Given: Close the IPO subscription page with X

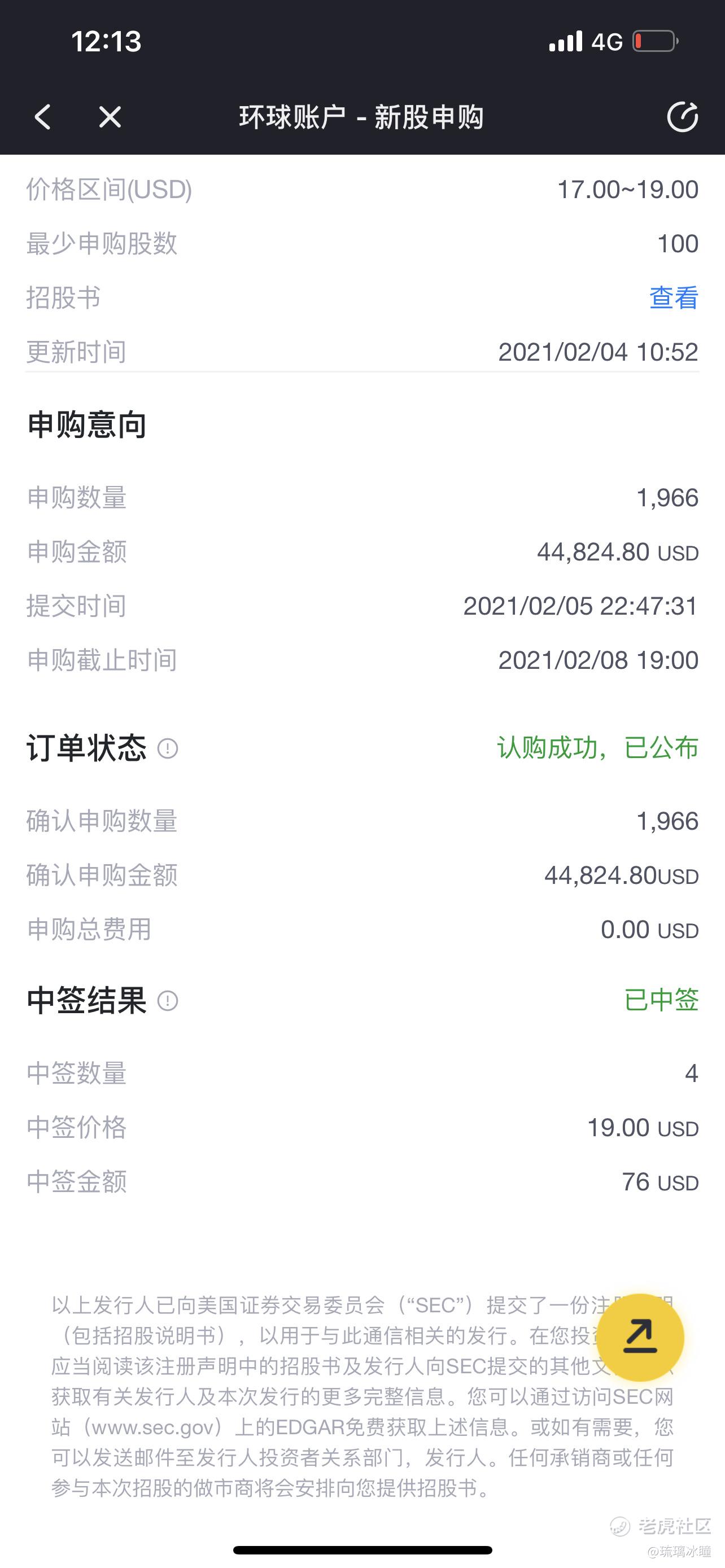Looking at the screenshot, I should (110, 117).
